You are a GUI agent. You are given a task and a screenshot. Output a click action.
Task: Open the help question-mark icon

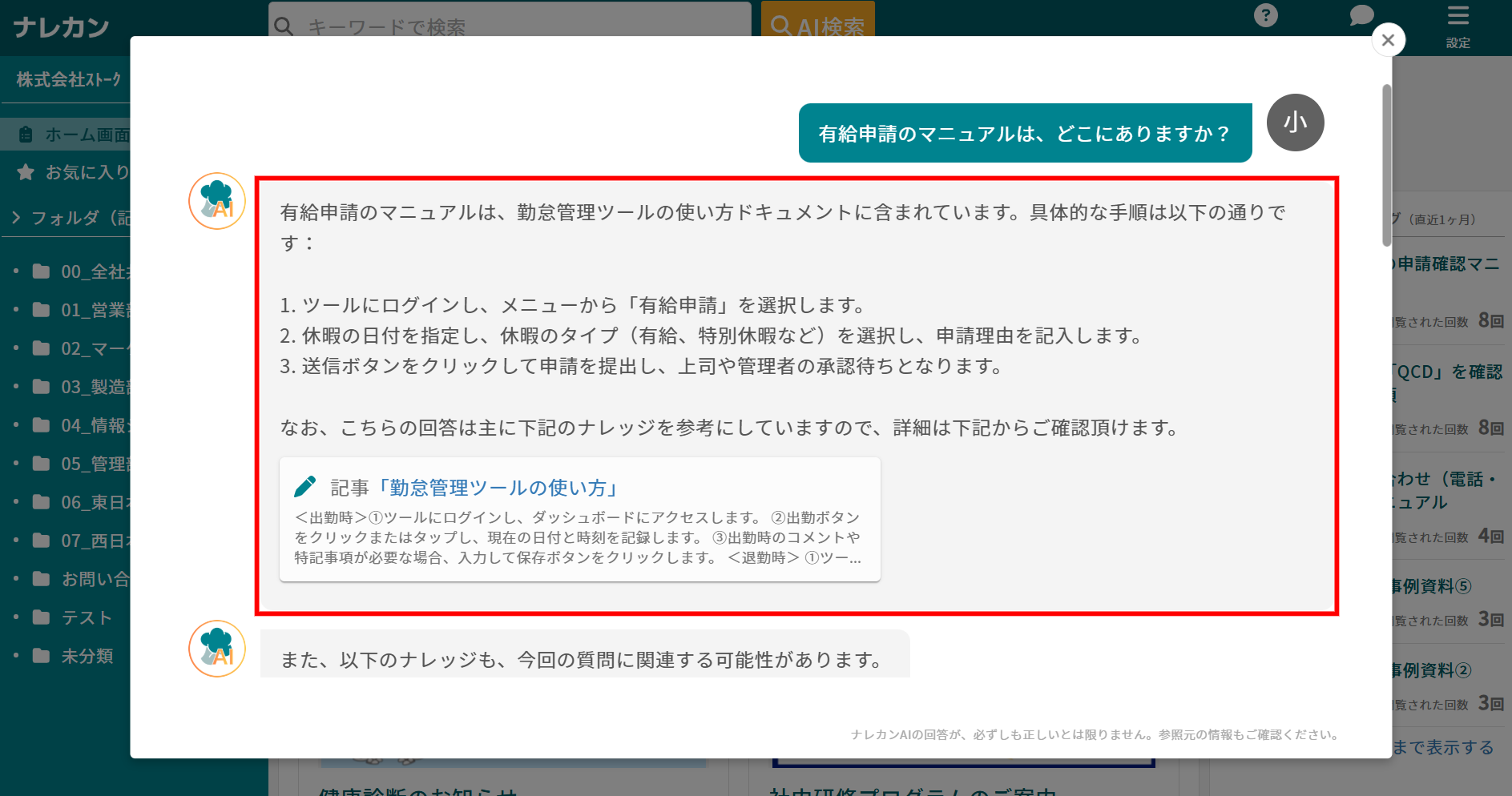click(1264, 15)
